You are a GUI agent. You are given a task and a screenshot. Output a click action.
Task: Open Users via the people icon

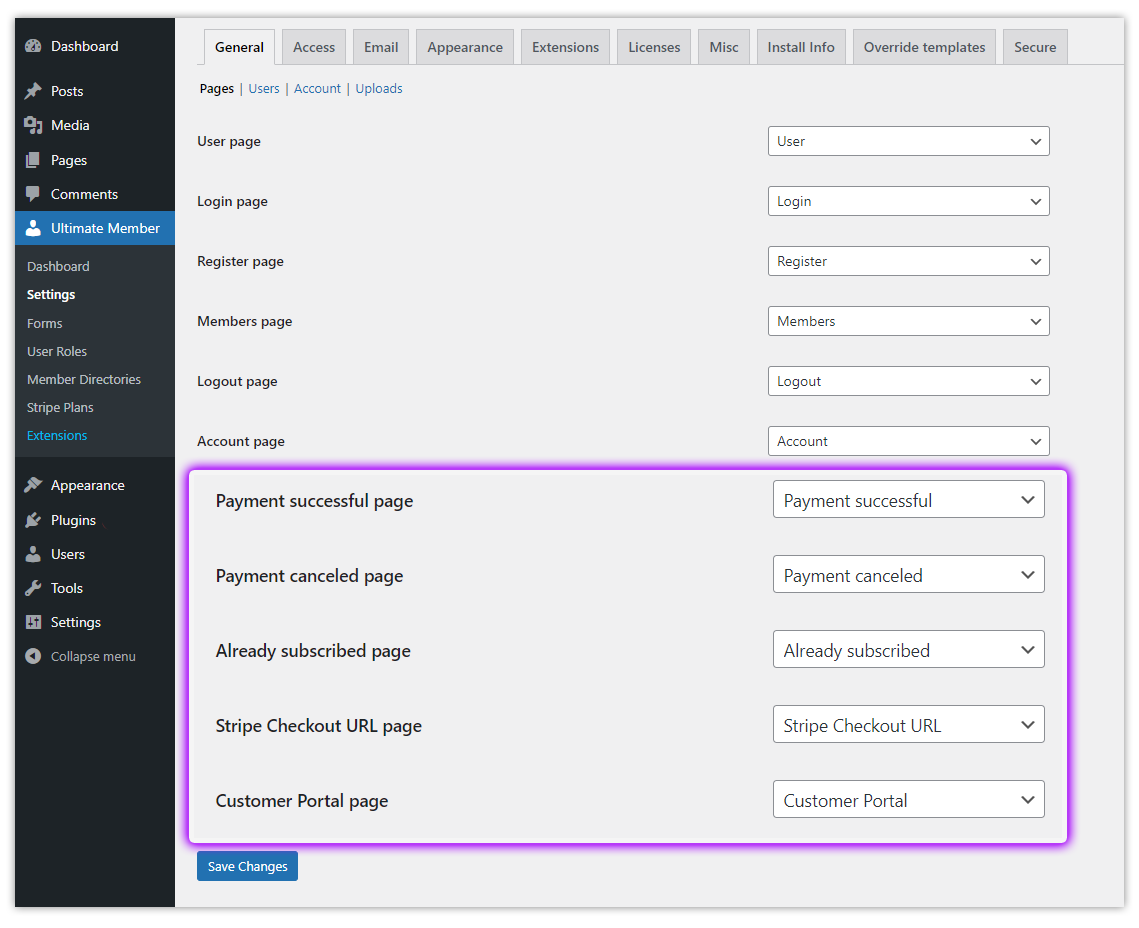click(x=32, y=554)
